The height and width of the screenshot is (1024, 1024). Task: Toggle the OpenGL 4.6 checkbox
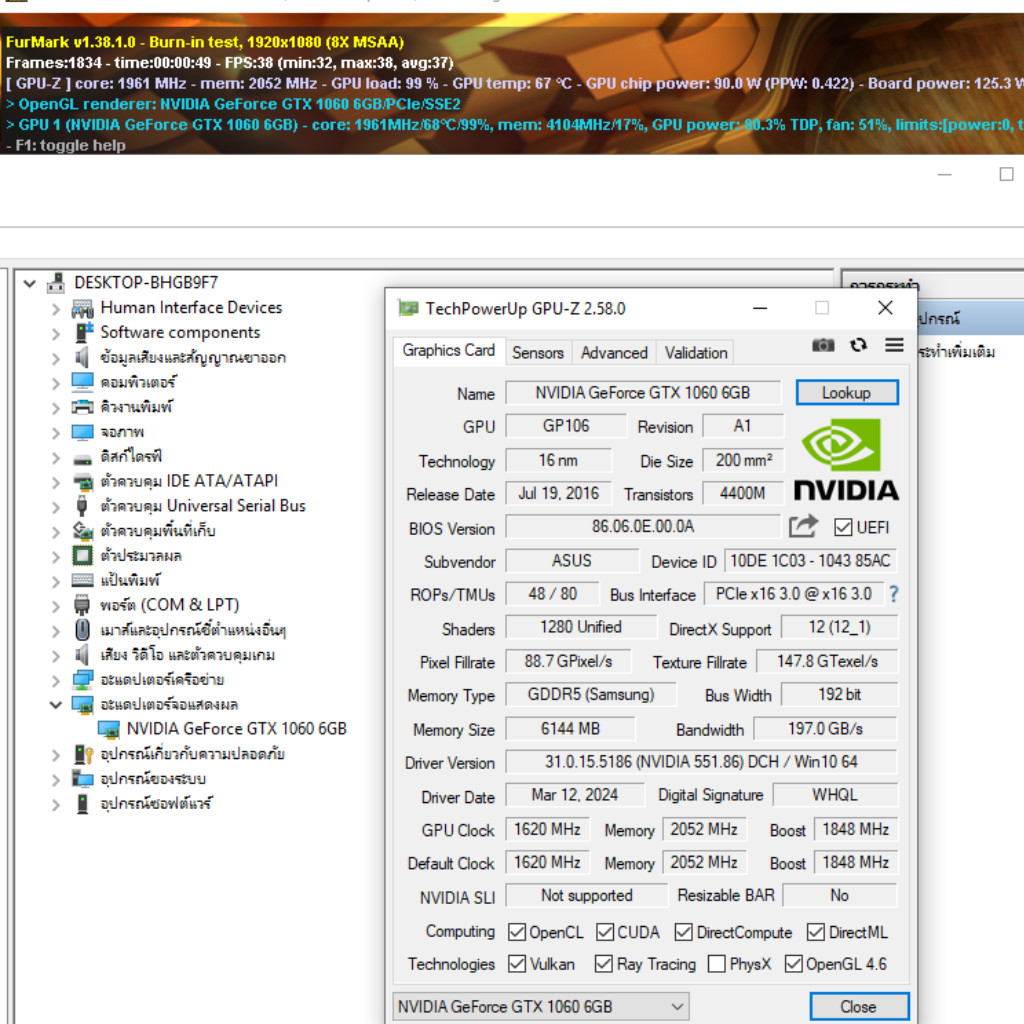coord(793,963)
